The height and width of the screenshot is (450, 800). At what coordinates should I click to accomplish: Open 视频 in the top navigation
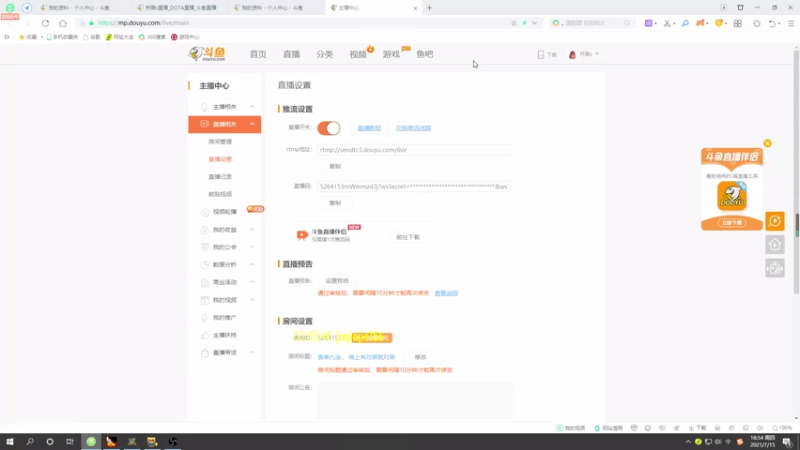358,54
